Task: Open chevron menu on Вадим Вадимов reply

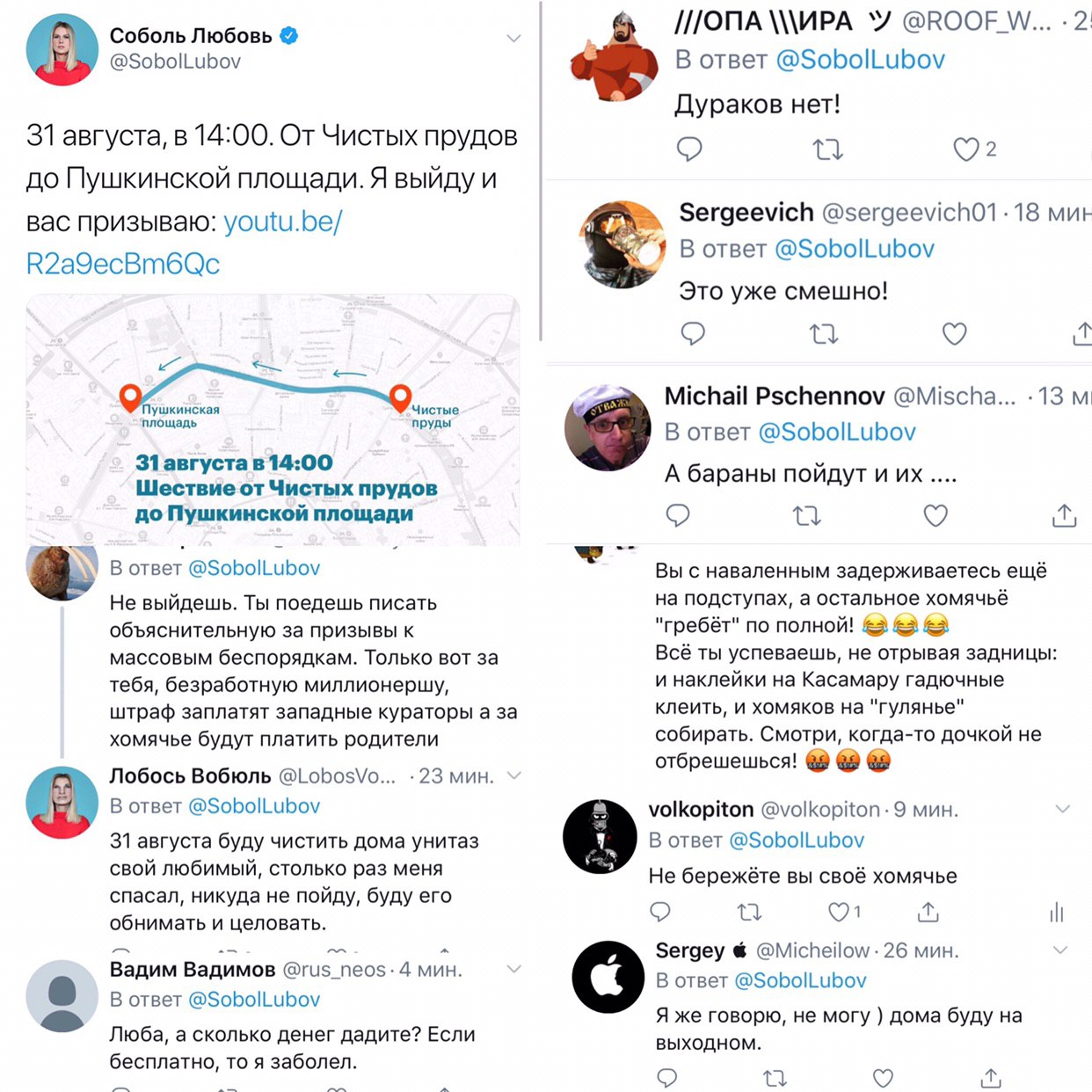Action: pyautogui.click(x=514, y=969)
